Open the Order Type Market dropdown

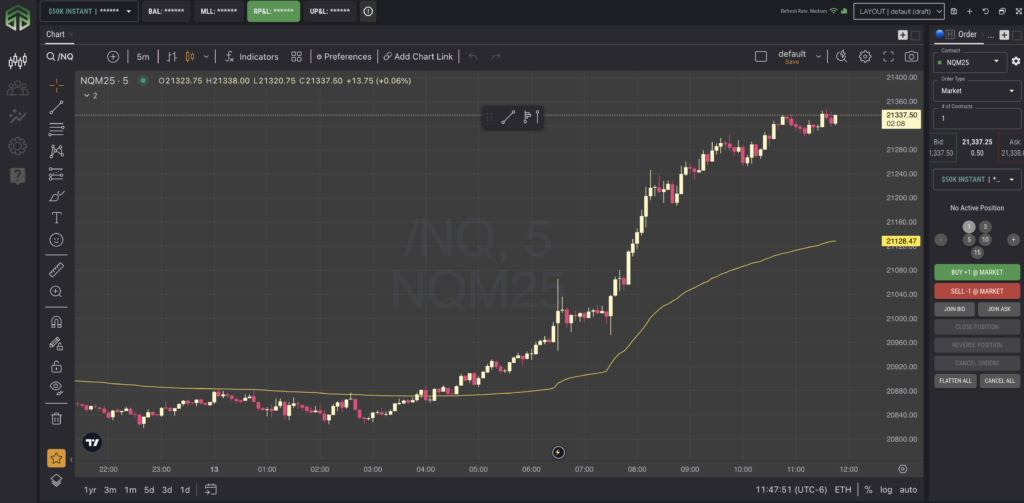[x=977, y=90]
